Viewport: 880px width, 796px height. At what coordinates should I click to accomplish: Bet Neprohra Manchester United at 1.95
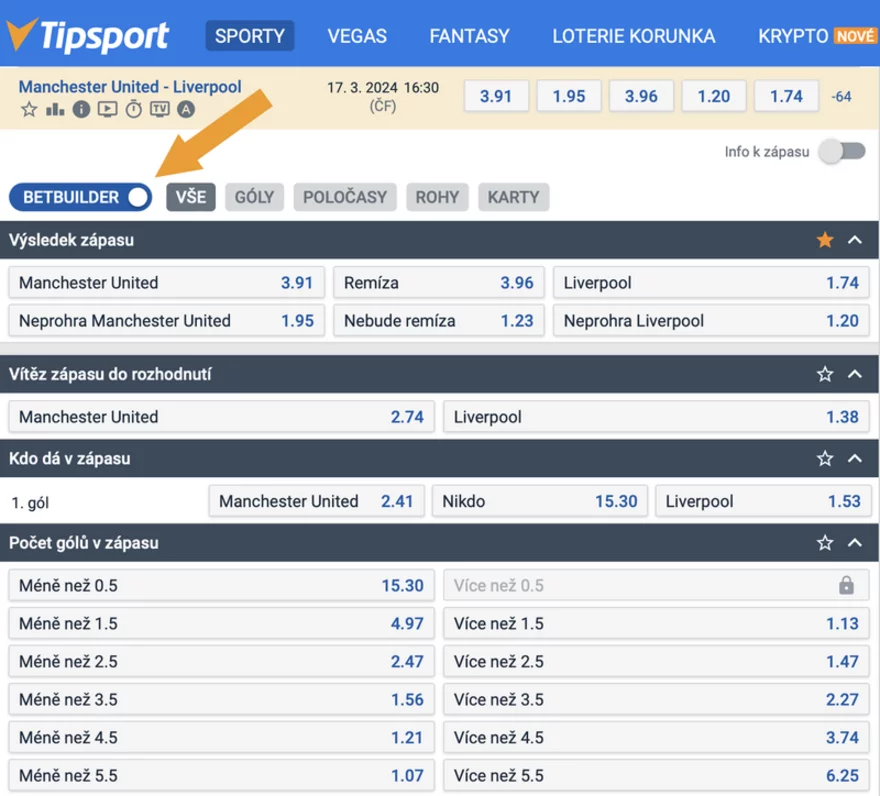coord(167,321)
